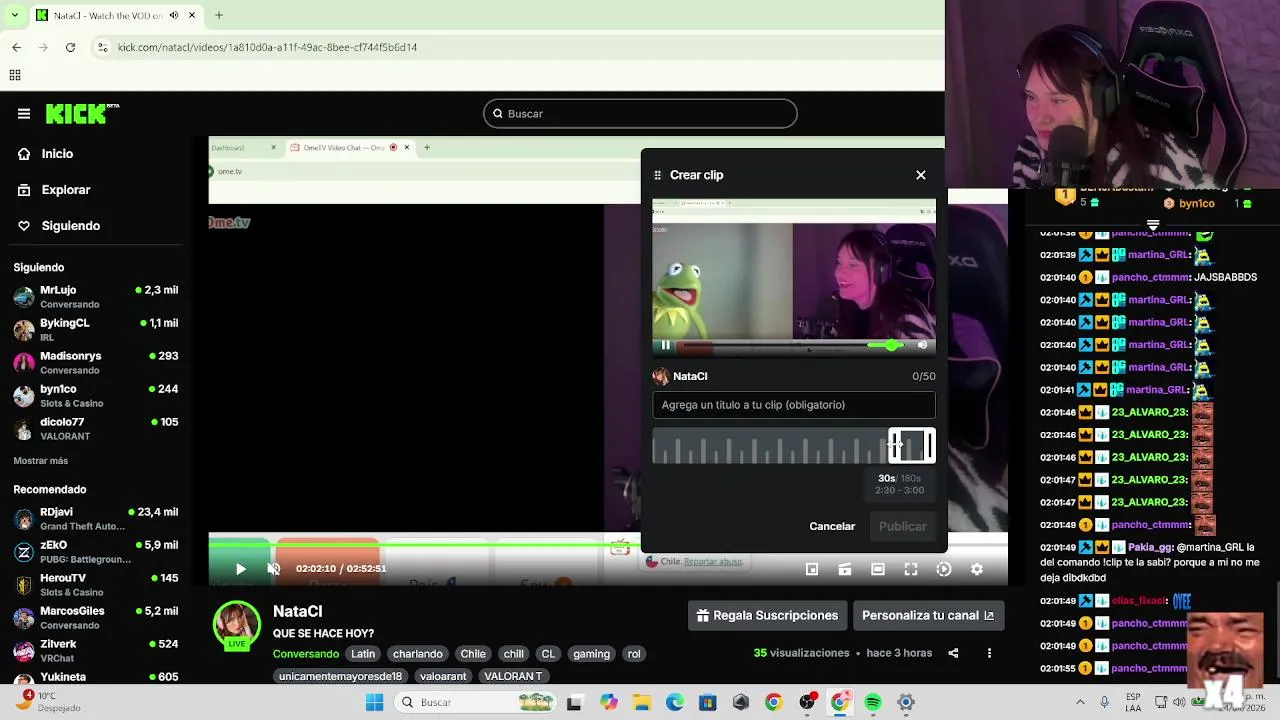Open BykingCL's followed channel

tap(96, 330)
